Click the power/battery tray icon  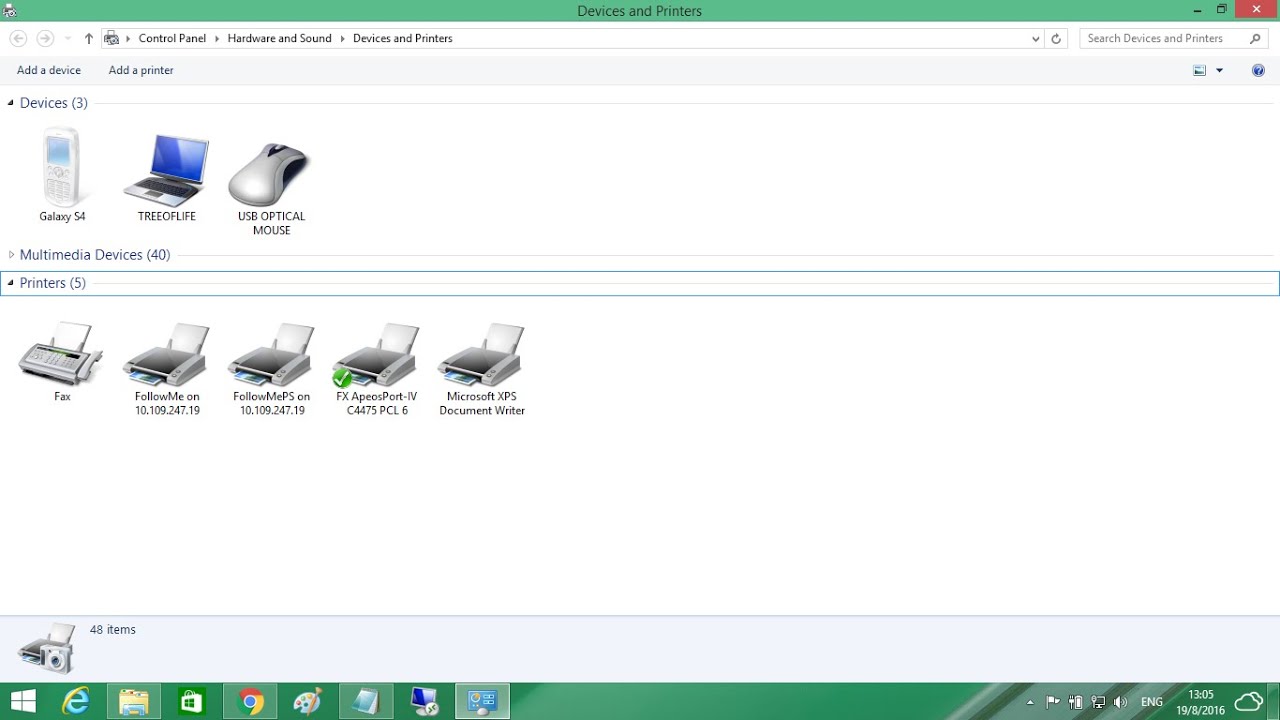coord(1076,702)
